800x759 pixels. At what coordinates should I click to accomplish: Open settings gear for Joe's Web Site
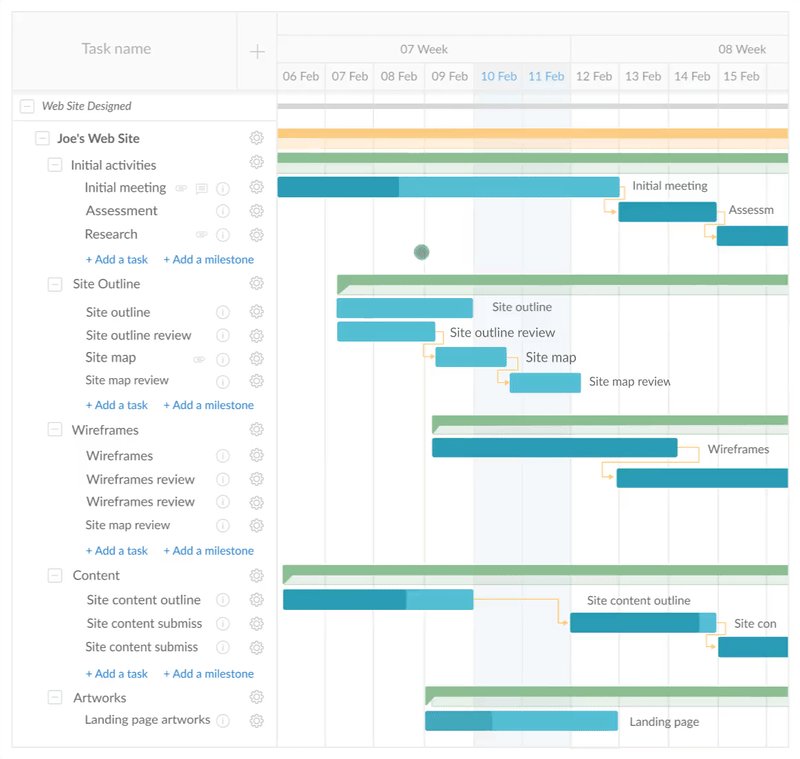click(x=257, y=138)
